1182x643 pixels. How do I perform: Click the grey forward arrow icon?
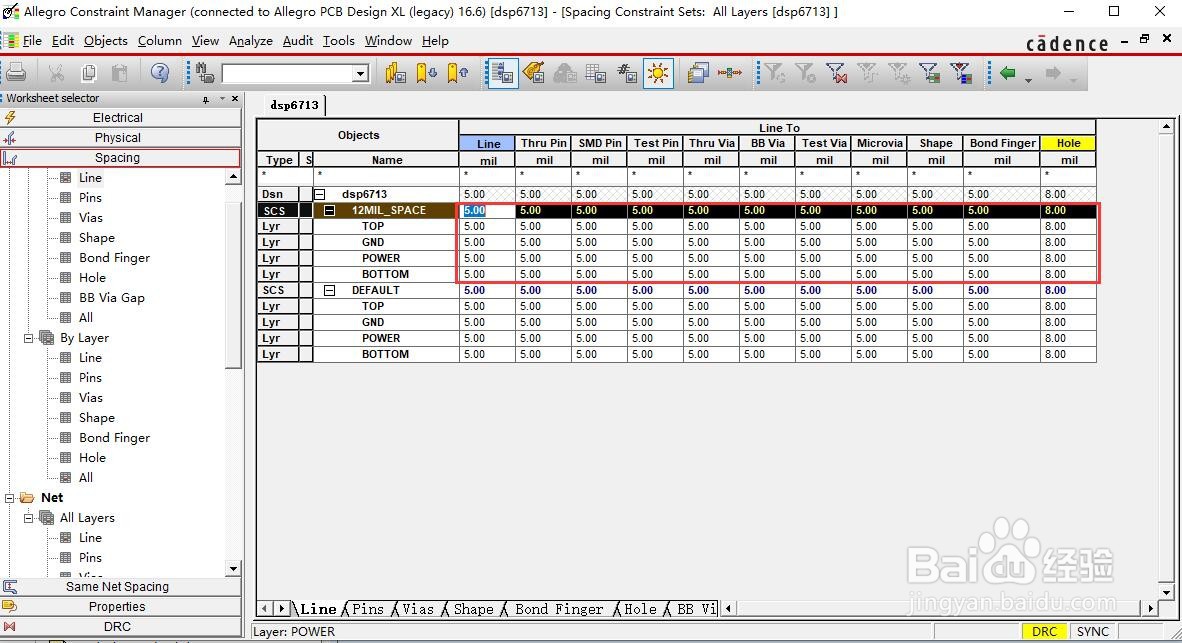pos(1053,72)
